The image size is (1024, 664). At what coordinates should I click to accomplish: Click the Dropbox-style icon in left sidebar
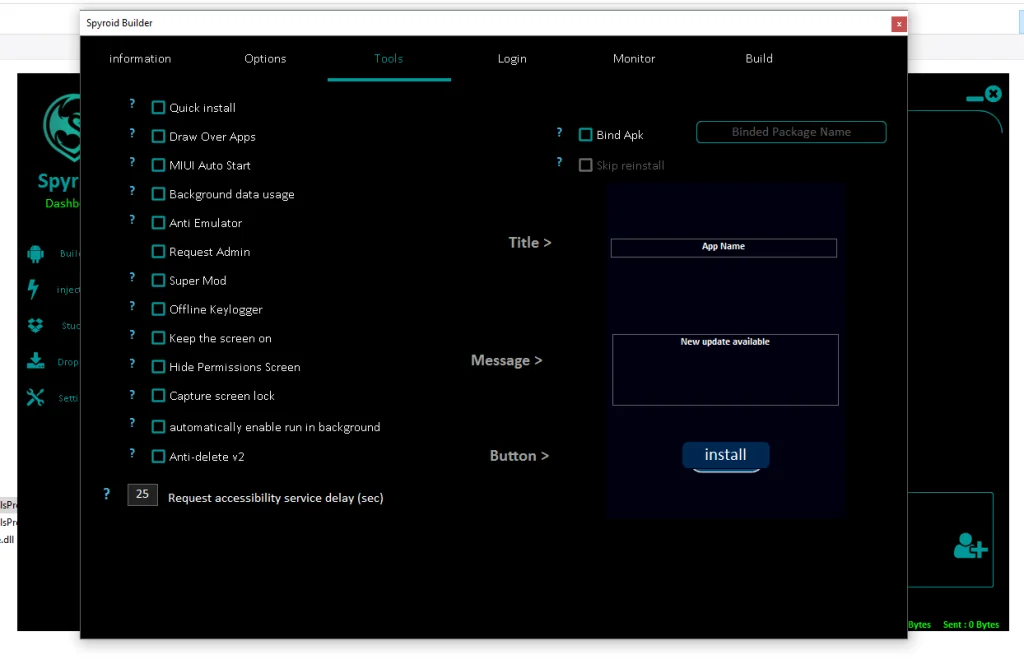coord(36,326)
